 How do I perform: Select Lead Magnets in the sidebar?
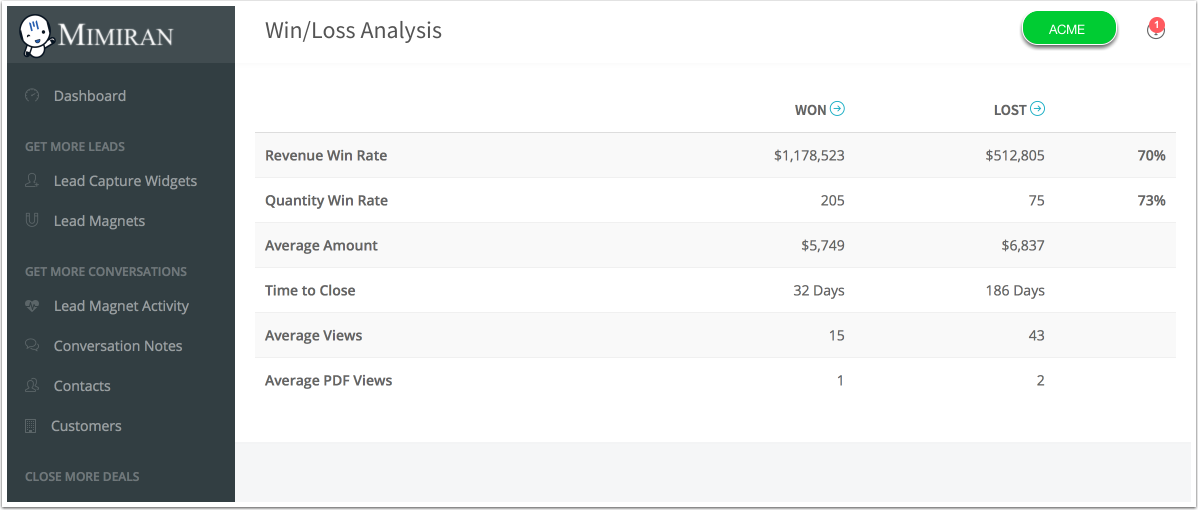point(99,221)
